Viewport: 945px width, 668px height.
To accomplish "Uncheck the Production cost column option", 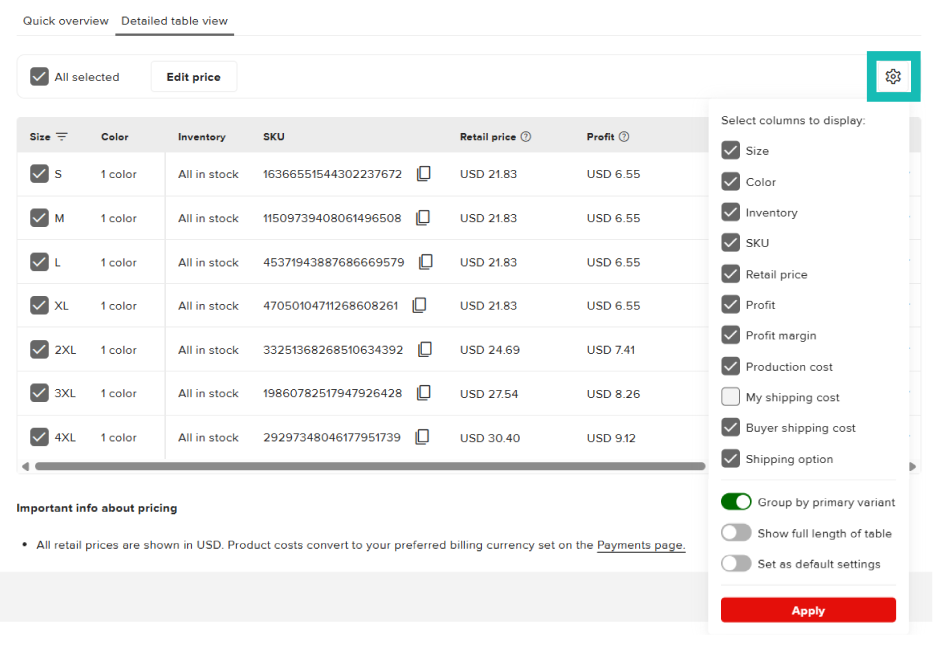I will [730, 367].
